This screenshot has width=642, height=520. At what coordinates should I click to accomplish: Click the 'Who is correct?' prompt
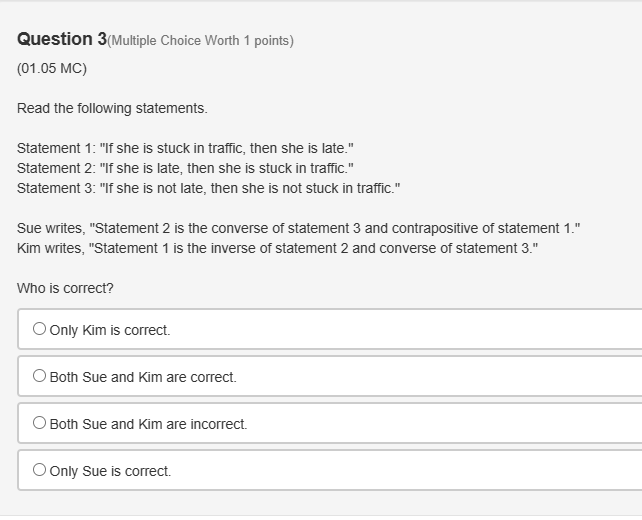click(x=65, y=288)
